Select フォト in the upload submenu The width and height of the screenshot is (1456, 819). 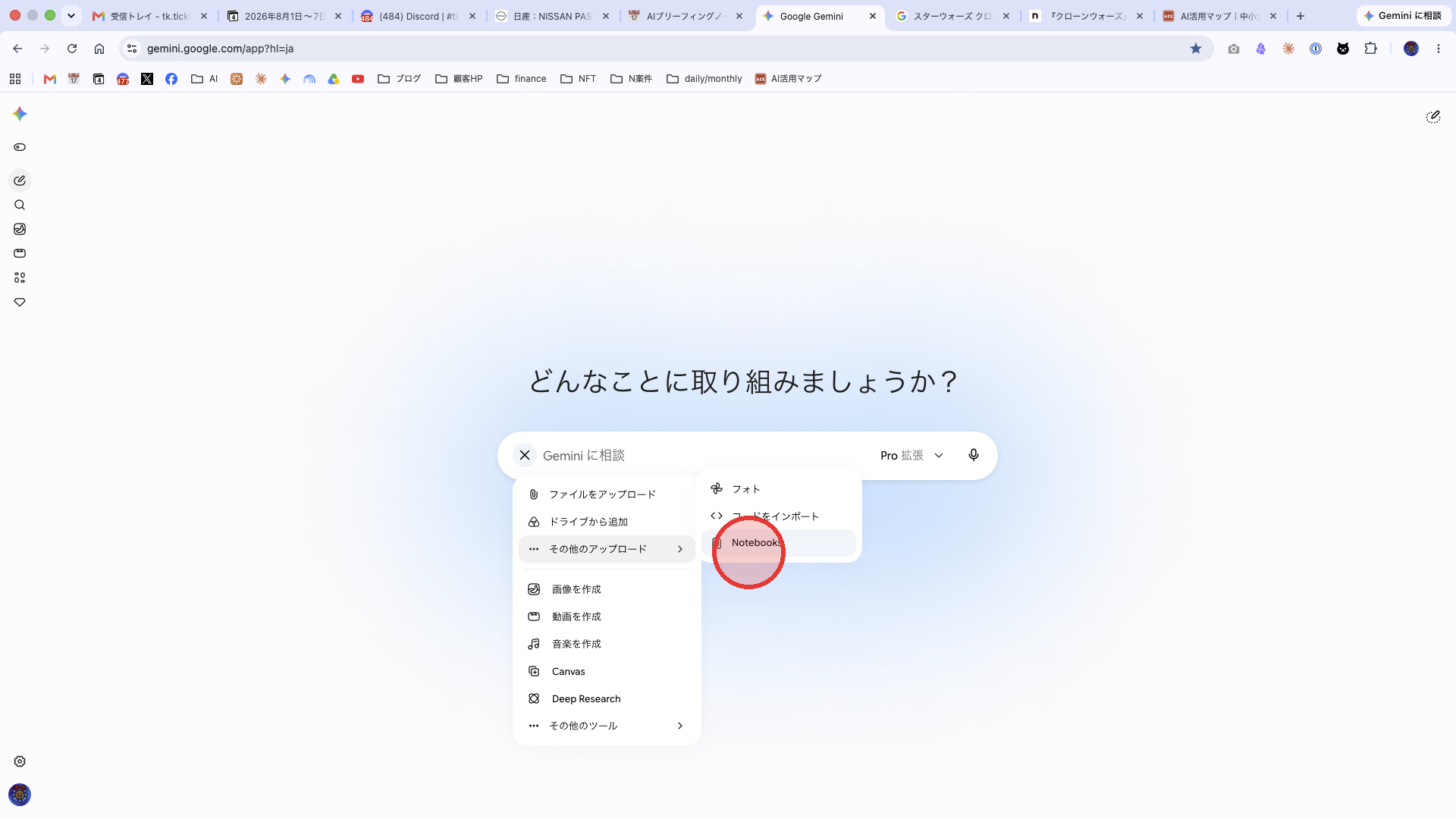point(779,489)
